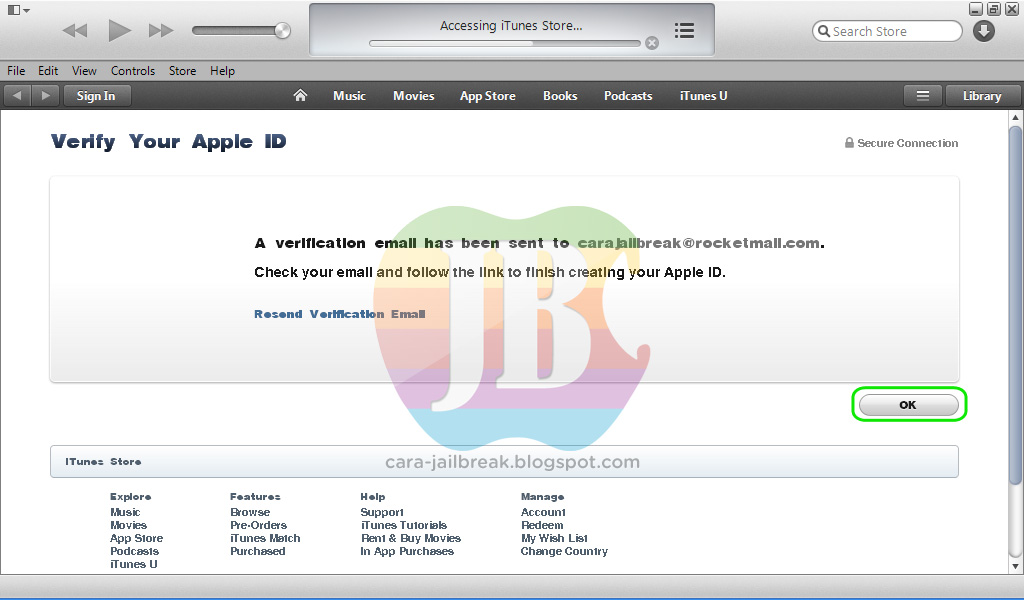1024x600 pixels.
Task: Open My Wish List link
Action: [554, 538]
